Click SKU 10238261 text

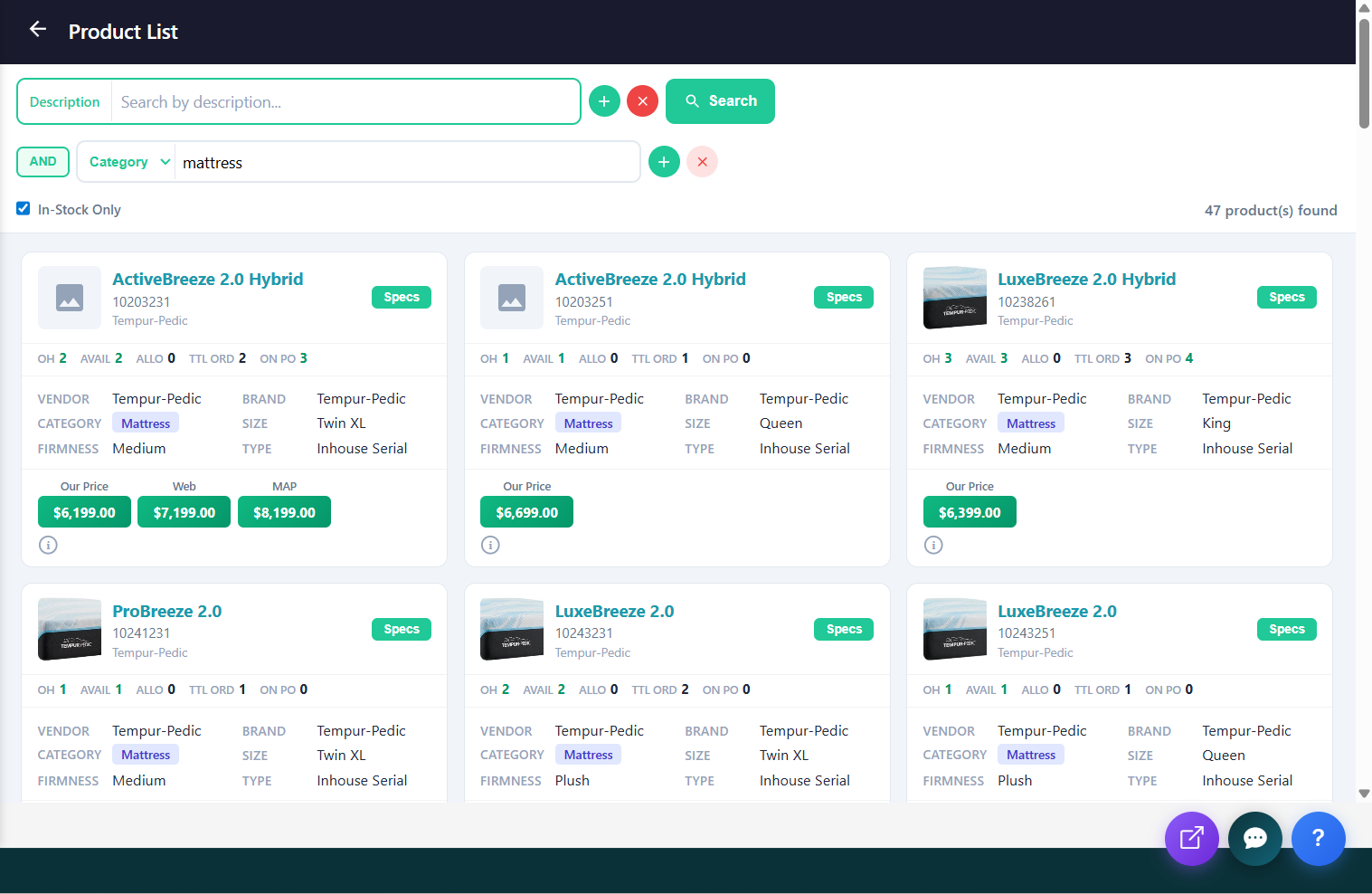click(1027, 302)
